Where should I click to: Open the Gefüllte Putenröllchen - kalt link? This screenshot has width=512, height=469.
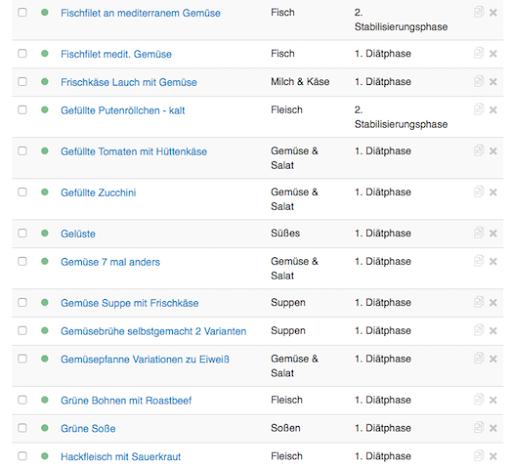tap(123, 110)
